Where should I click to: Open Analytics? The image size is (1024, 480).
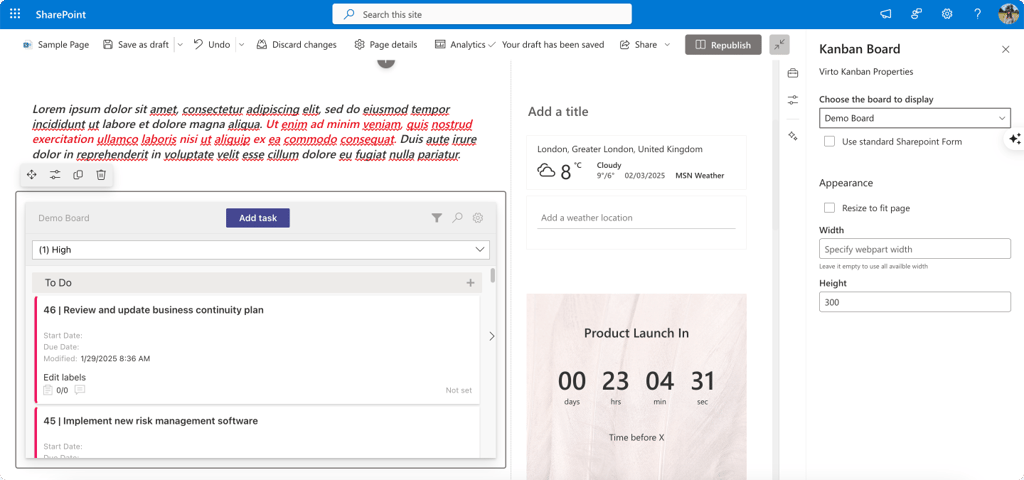(460, 44)
